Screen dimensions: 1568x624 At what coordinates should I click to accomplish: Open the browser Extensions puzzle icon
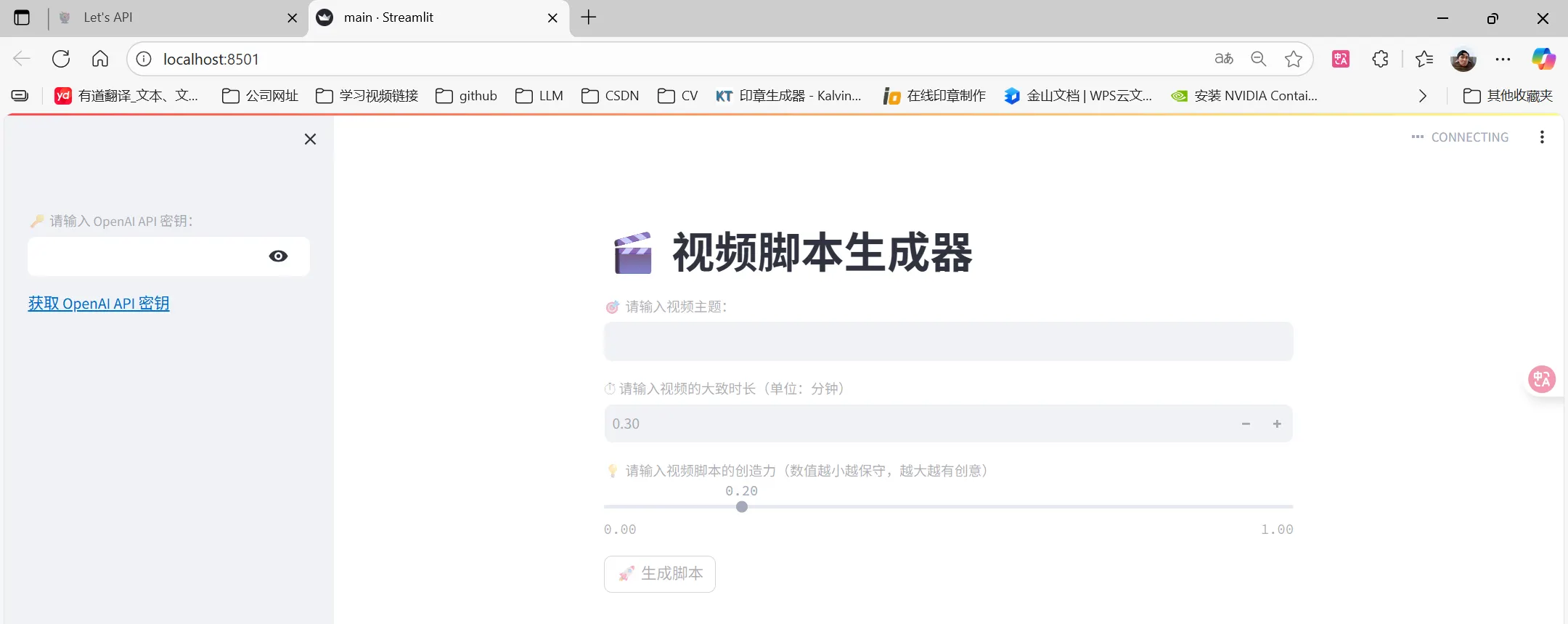[x=1380, y=59]
